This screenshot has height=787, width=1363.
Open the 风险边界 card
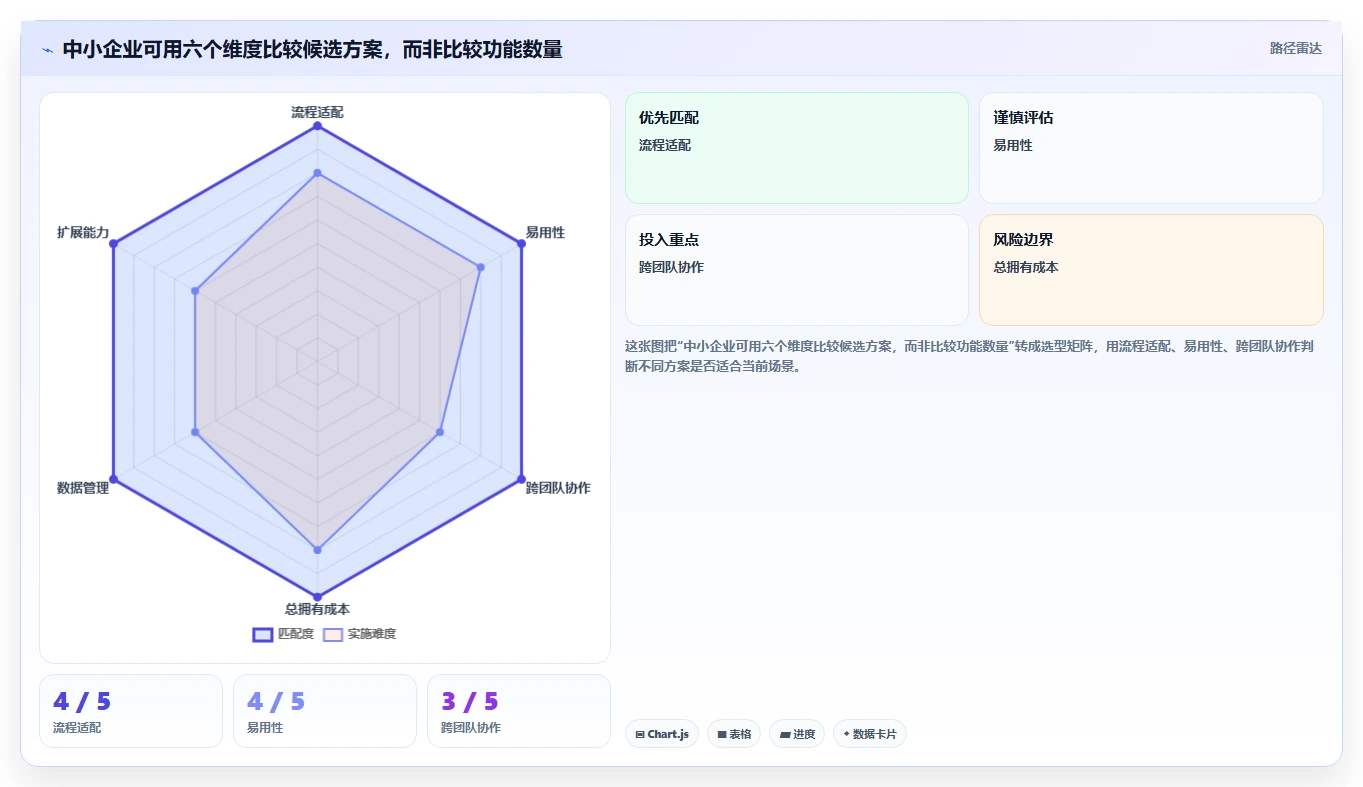[x=1151, y=270]
